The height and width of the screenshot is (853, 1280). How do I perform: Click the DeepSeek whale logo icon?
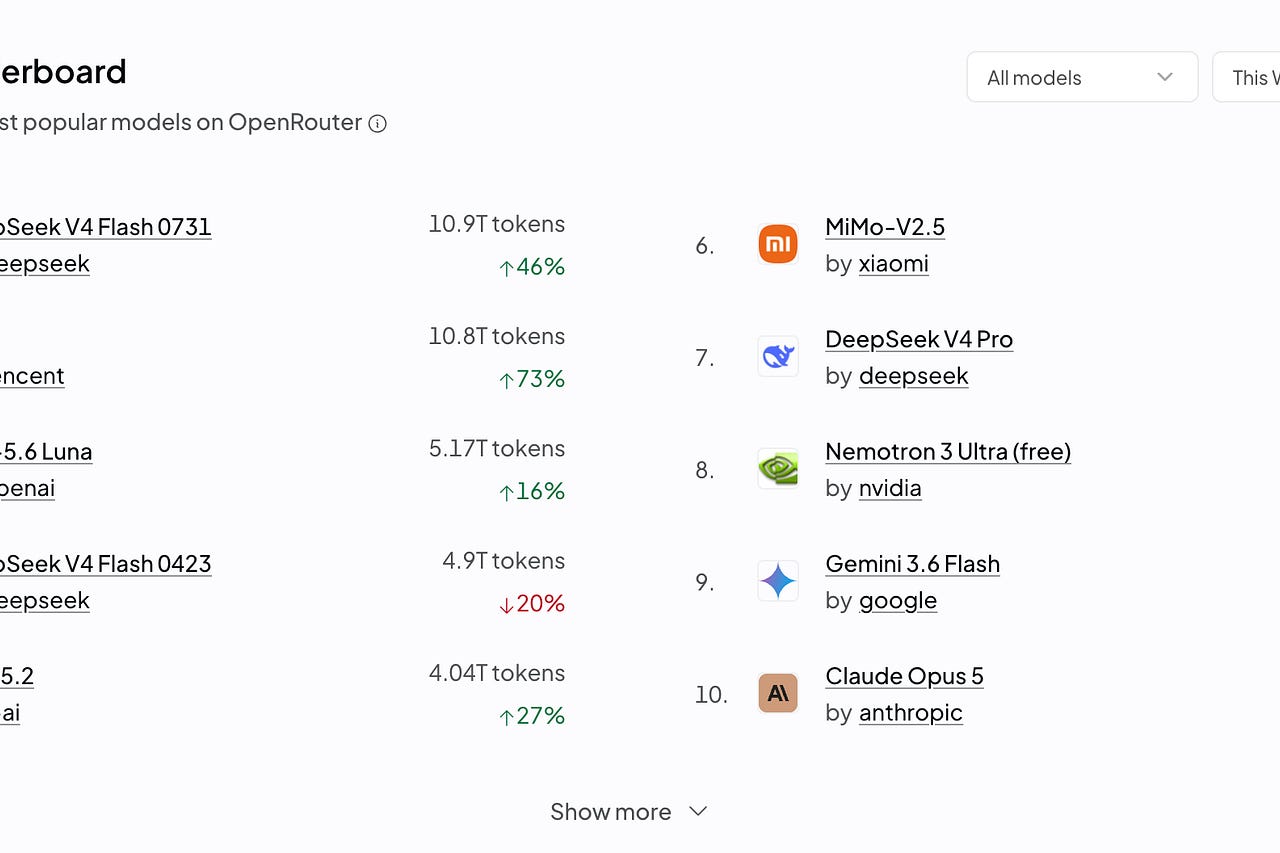(x=778, y=356)
